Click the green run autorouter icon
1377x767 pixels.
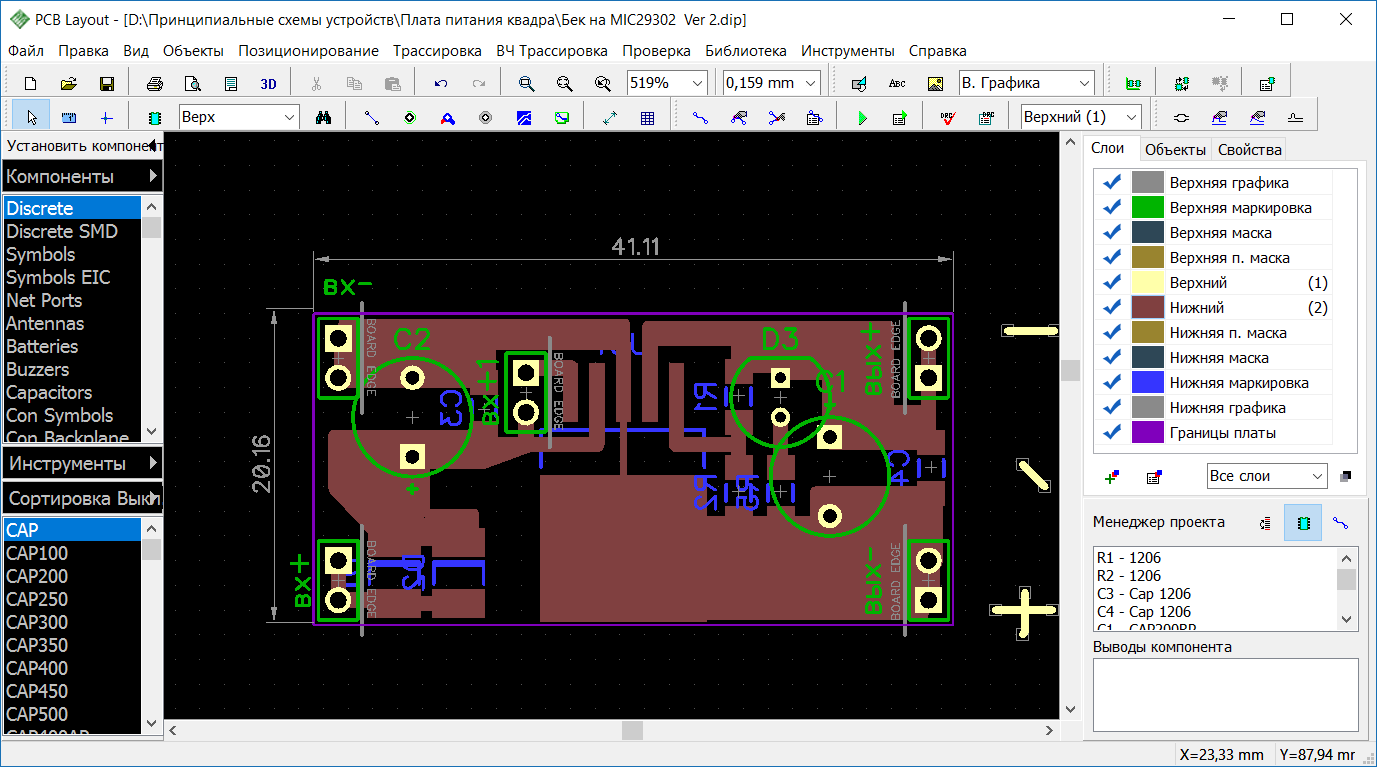click(862, 117)
